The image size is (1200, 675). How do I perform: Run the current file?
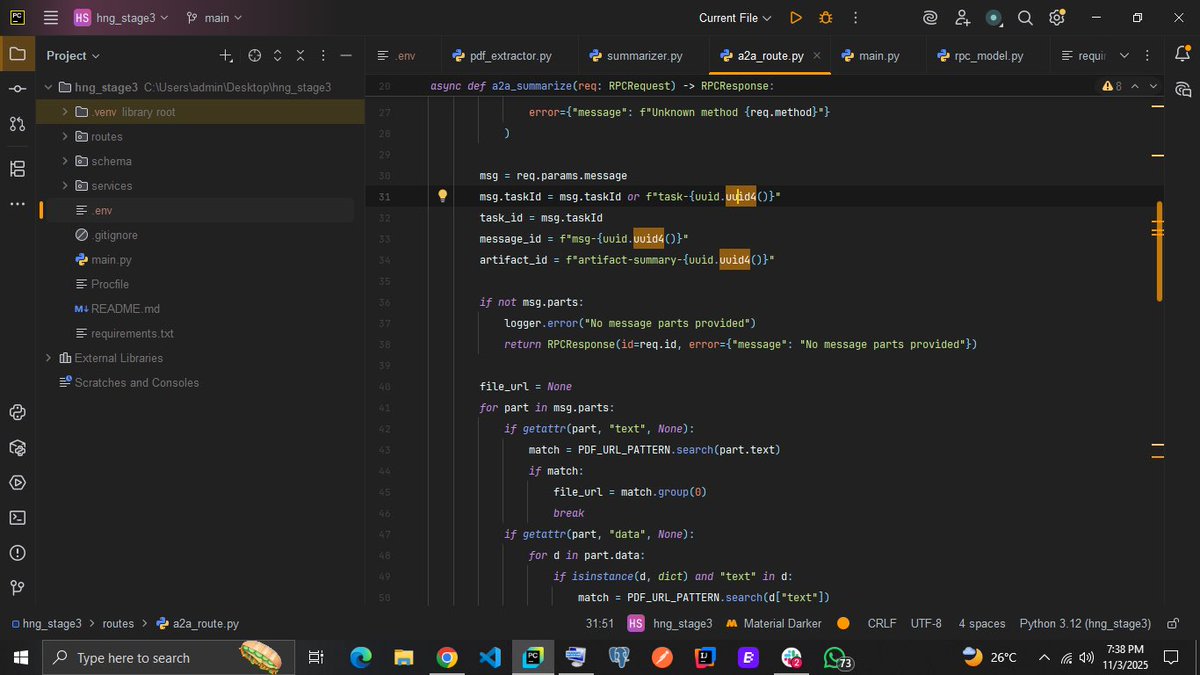click(x=796, y=18)
